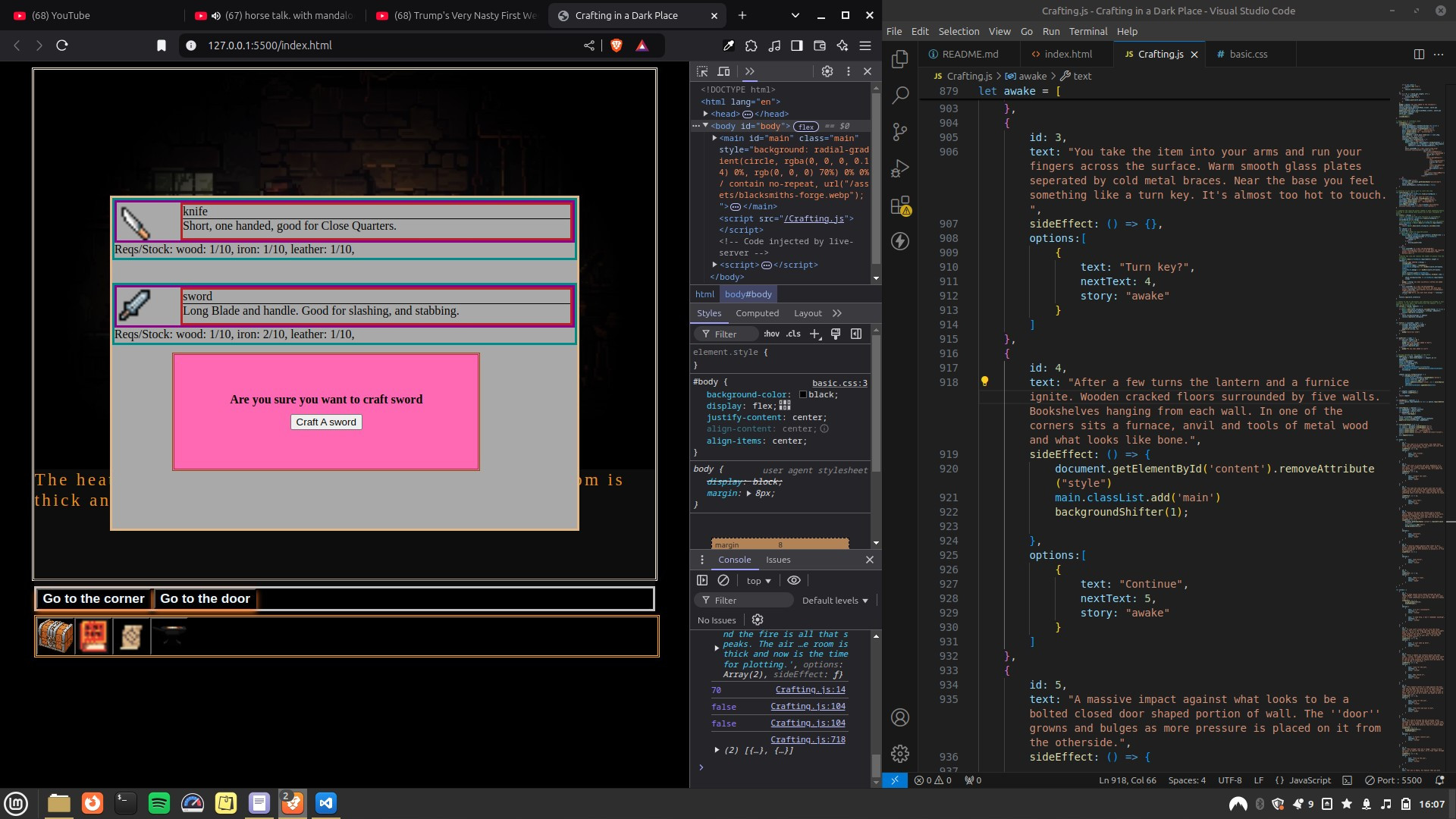
Task: Expand margin shorthand in body user agent rule
Action: (749, 493)
